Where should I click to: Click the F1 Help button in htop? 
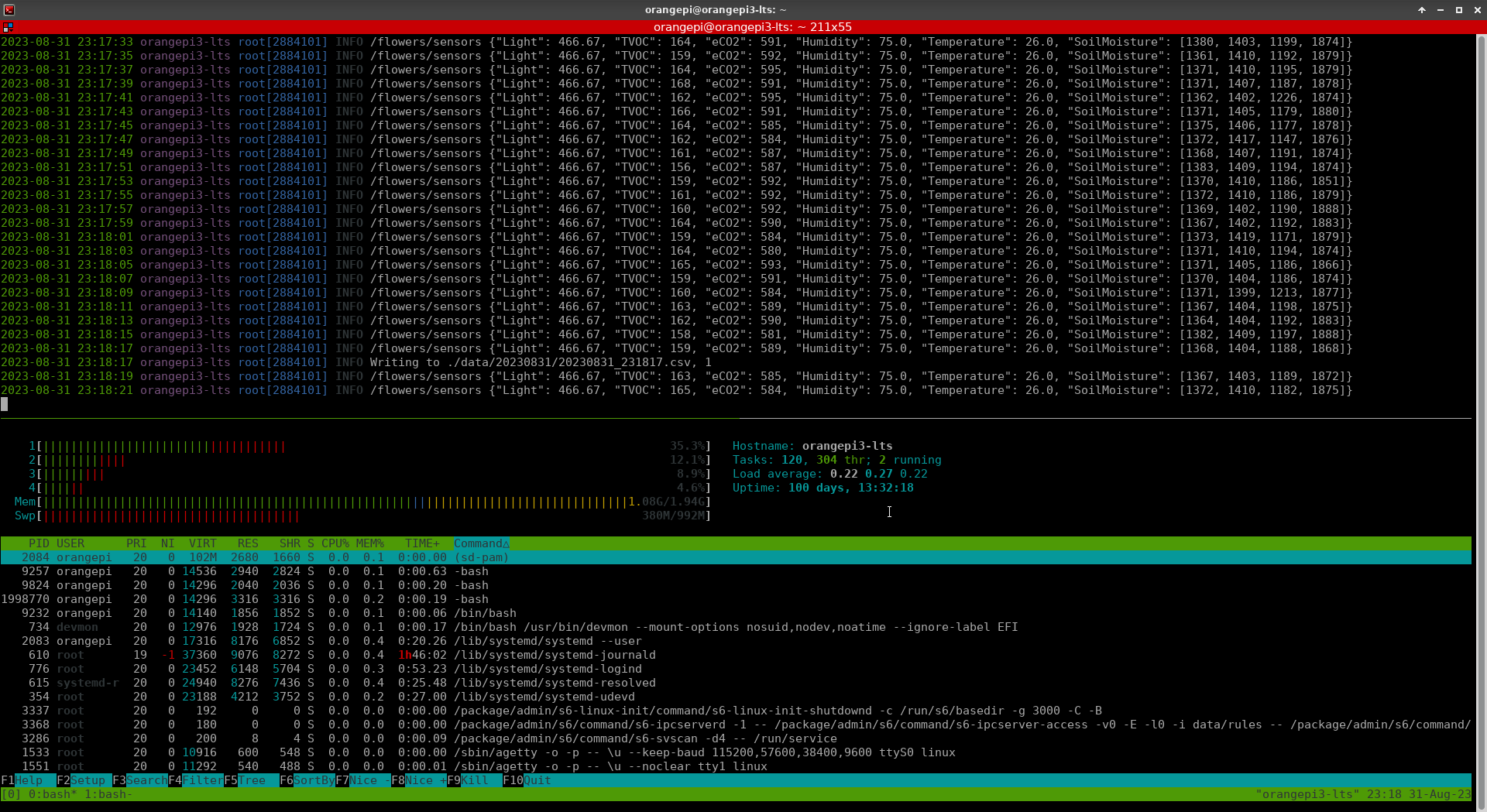(x=29, y=780)
